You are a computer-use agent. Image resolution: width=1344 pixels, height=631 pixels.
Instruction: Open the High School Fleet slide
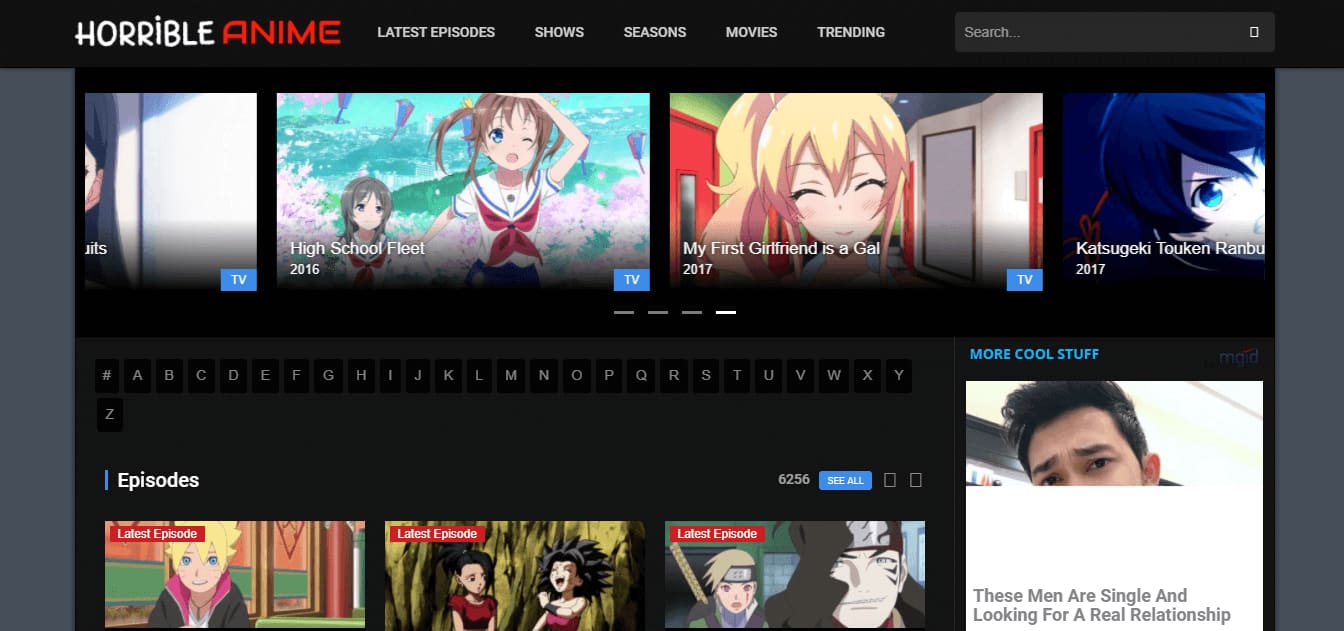point(463,192)
